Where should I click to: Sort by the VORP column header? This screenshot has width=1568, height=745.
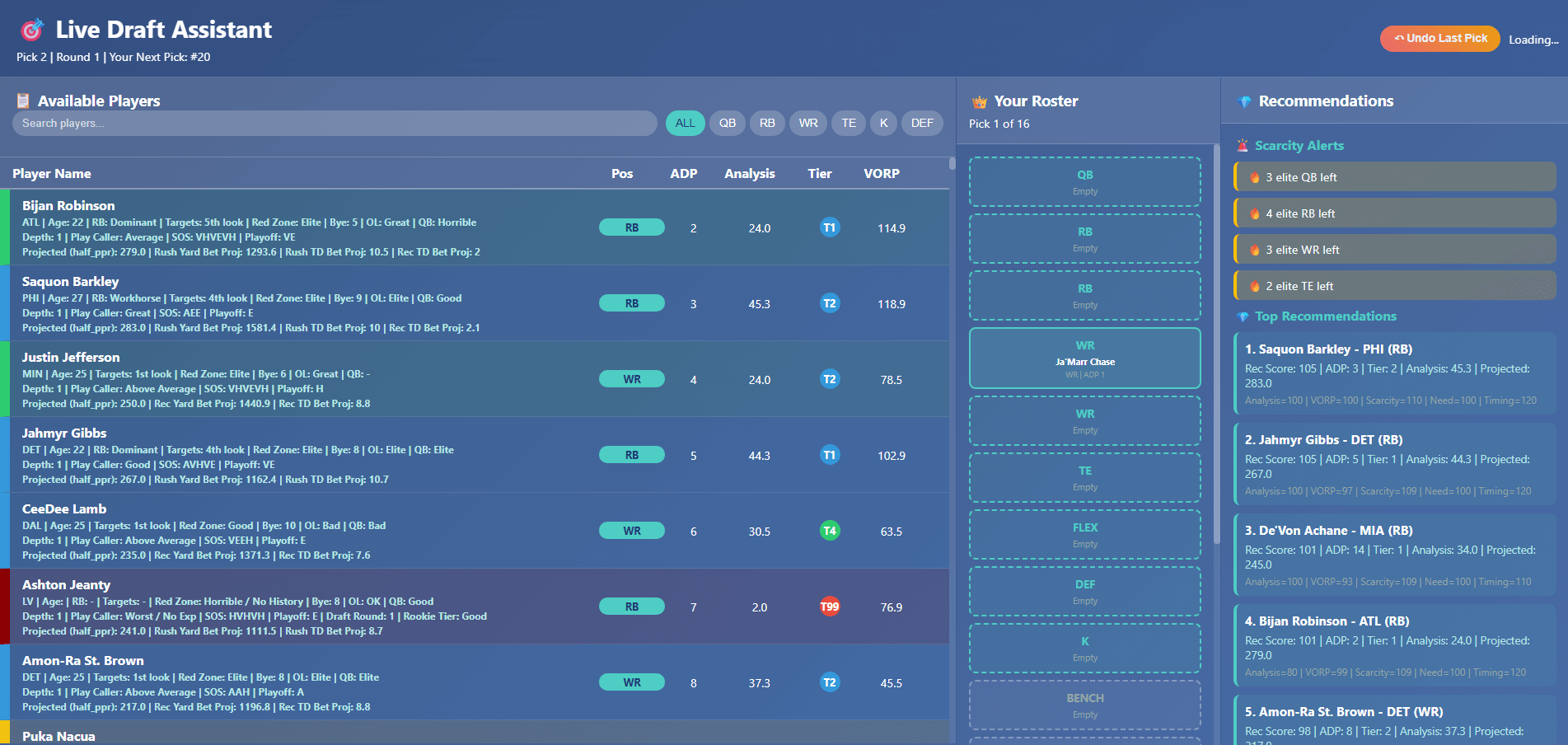882,174
